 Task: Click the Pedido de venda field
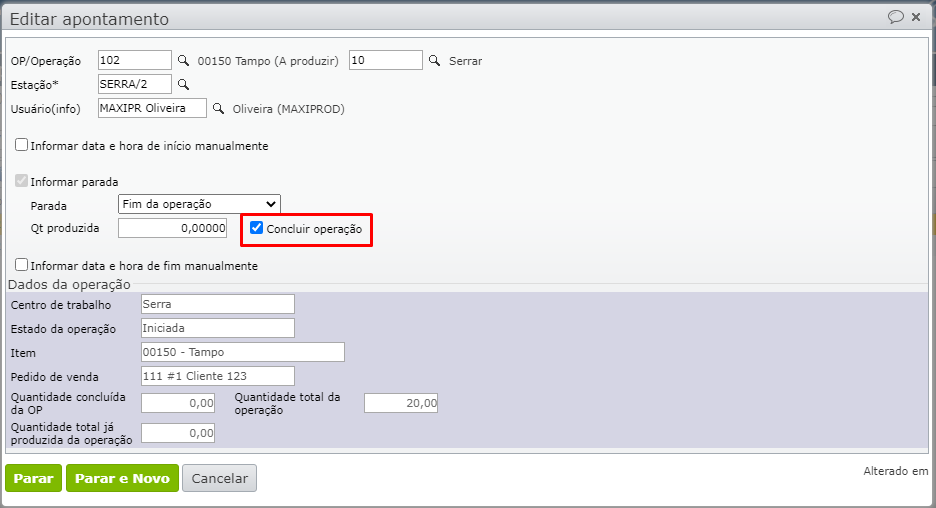tap(218, 376)
